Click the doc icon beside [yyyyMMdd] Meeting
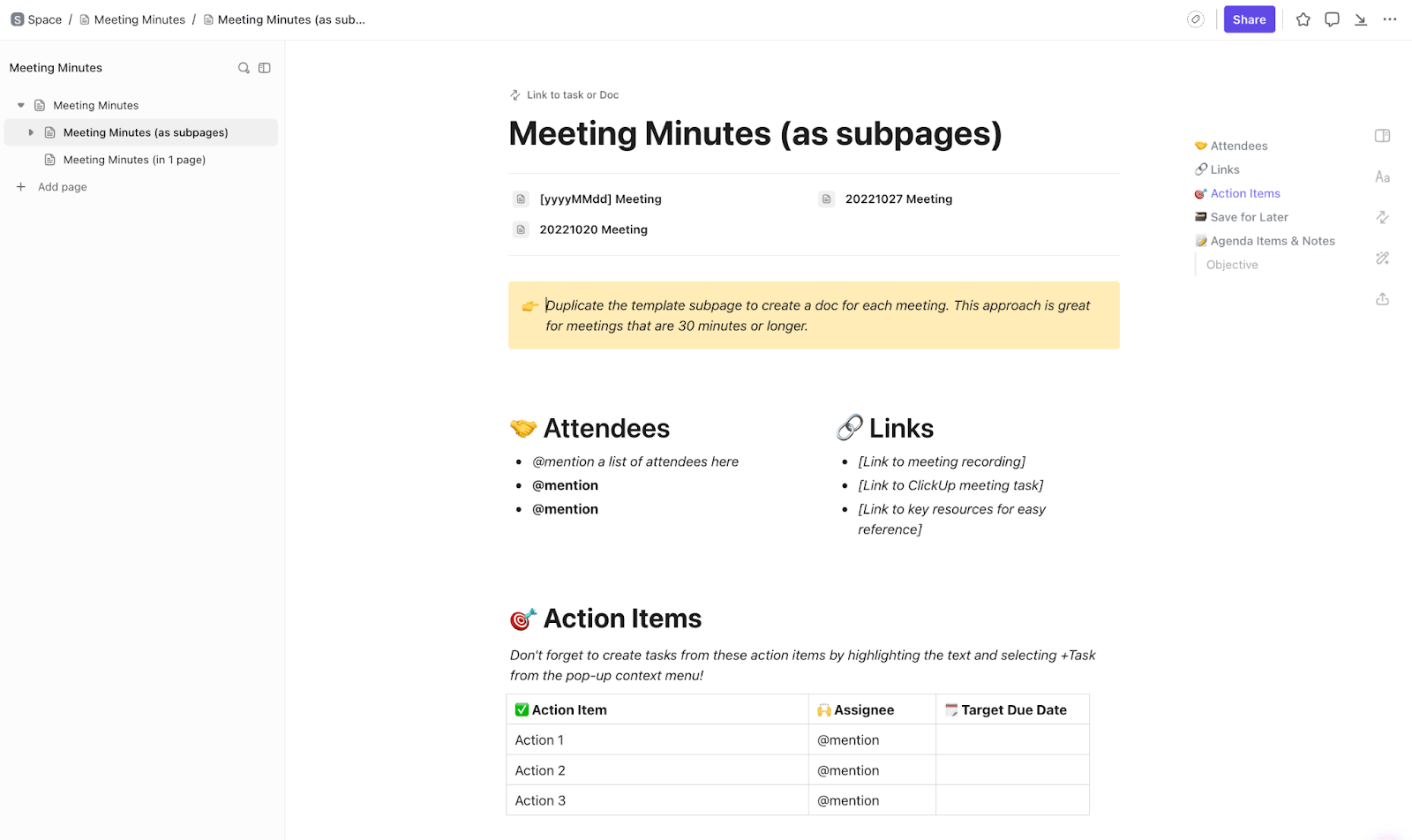 point(521,199)
